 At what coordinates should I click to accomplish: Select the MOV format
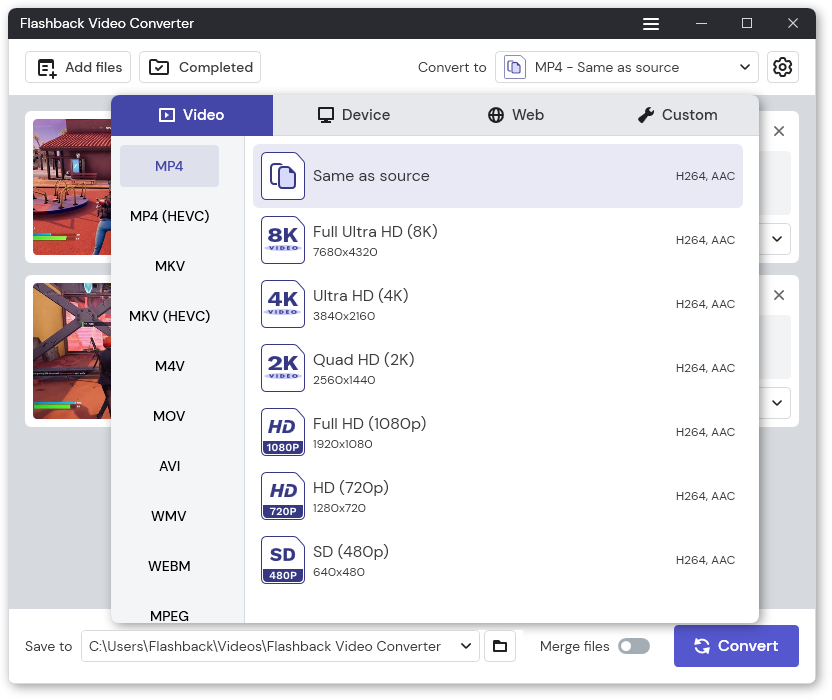coord(169,416)
